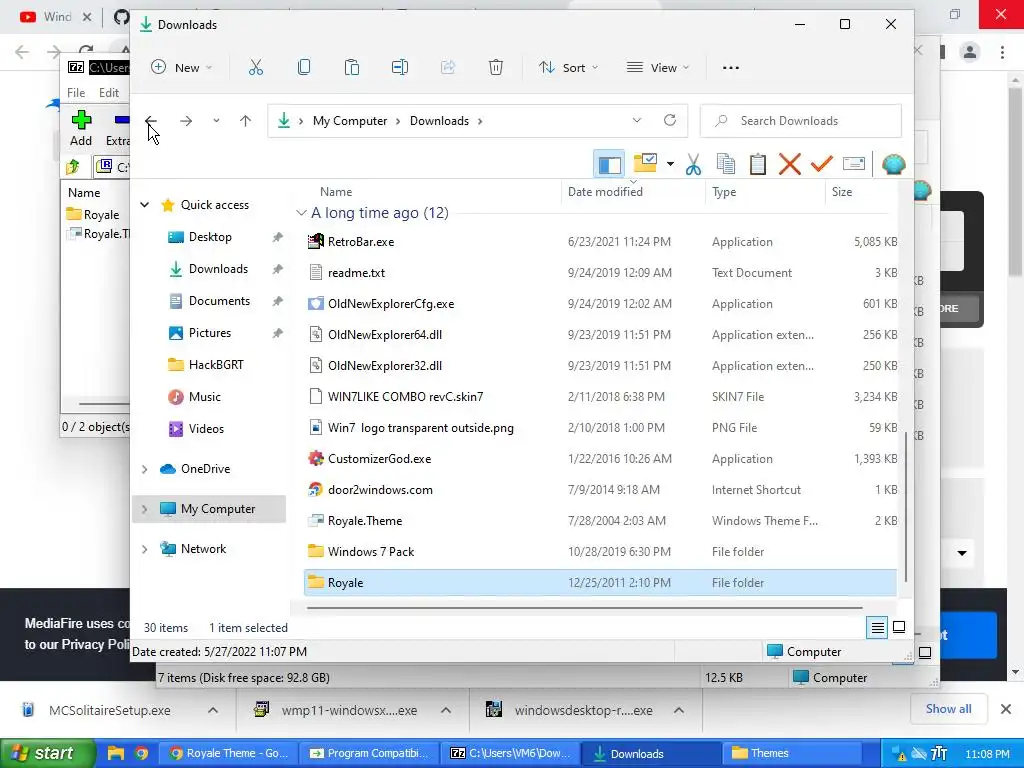Click the Rename icon in command bar
The width and height of the screenshot is (1024, 768).
400,67
